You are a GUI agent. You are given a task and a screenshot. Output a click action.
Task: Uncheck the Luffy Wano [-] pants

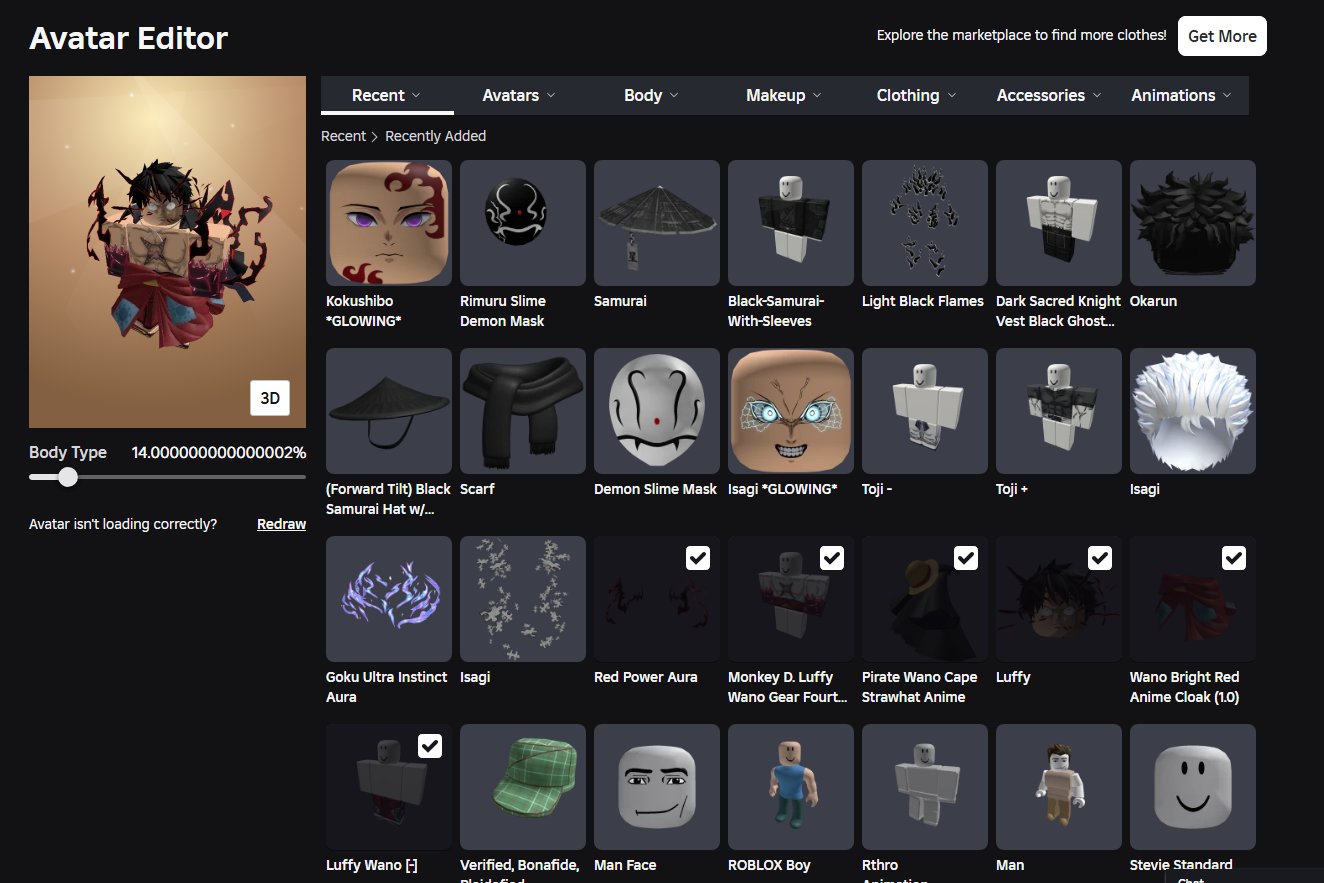[430, 746]
